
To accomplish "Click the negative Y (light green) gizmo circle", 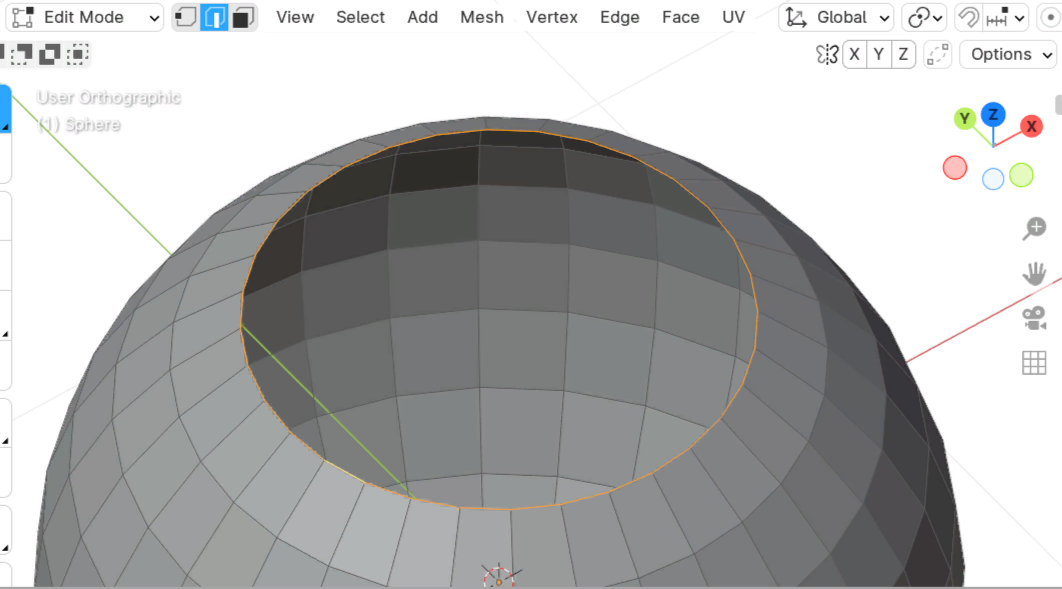I will 1021,175.
